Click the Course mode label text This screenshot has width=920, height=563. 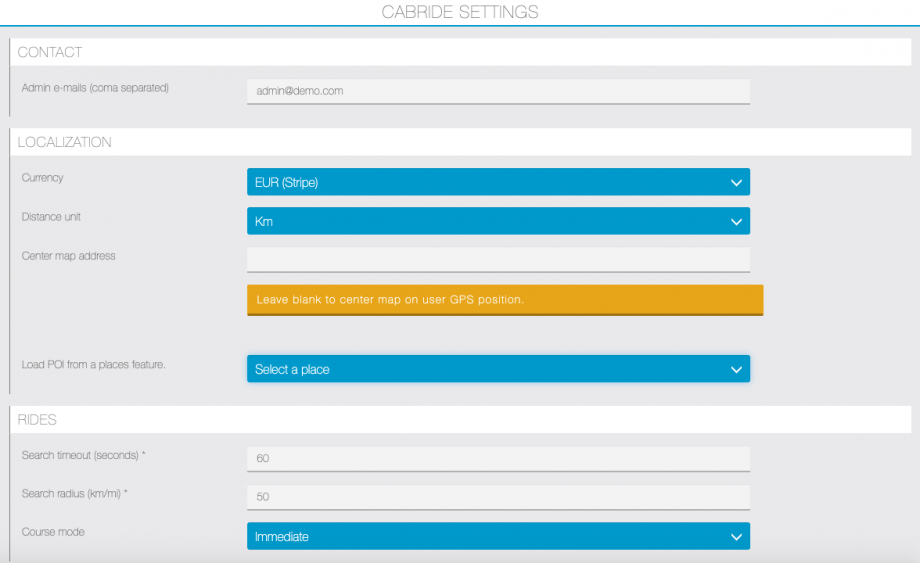53,532
